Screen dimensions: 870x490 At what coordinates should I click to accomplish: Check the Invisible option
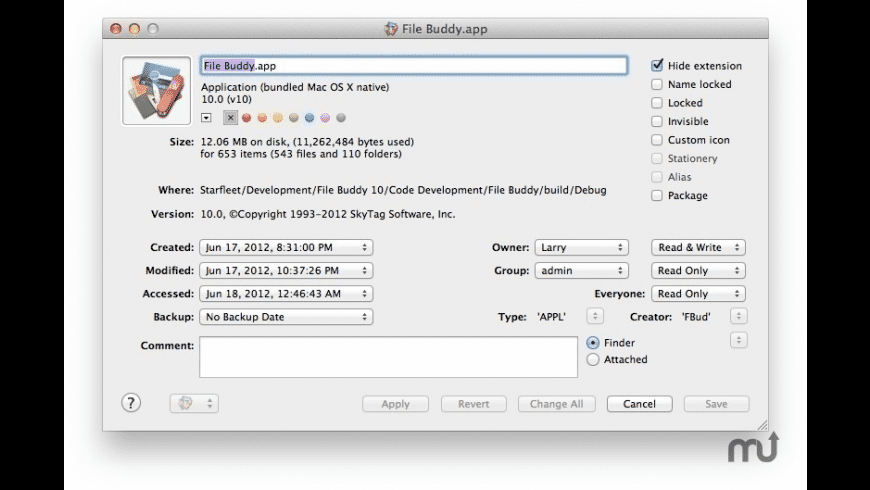[x=657, y=121]
